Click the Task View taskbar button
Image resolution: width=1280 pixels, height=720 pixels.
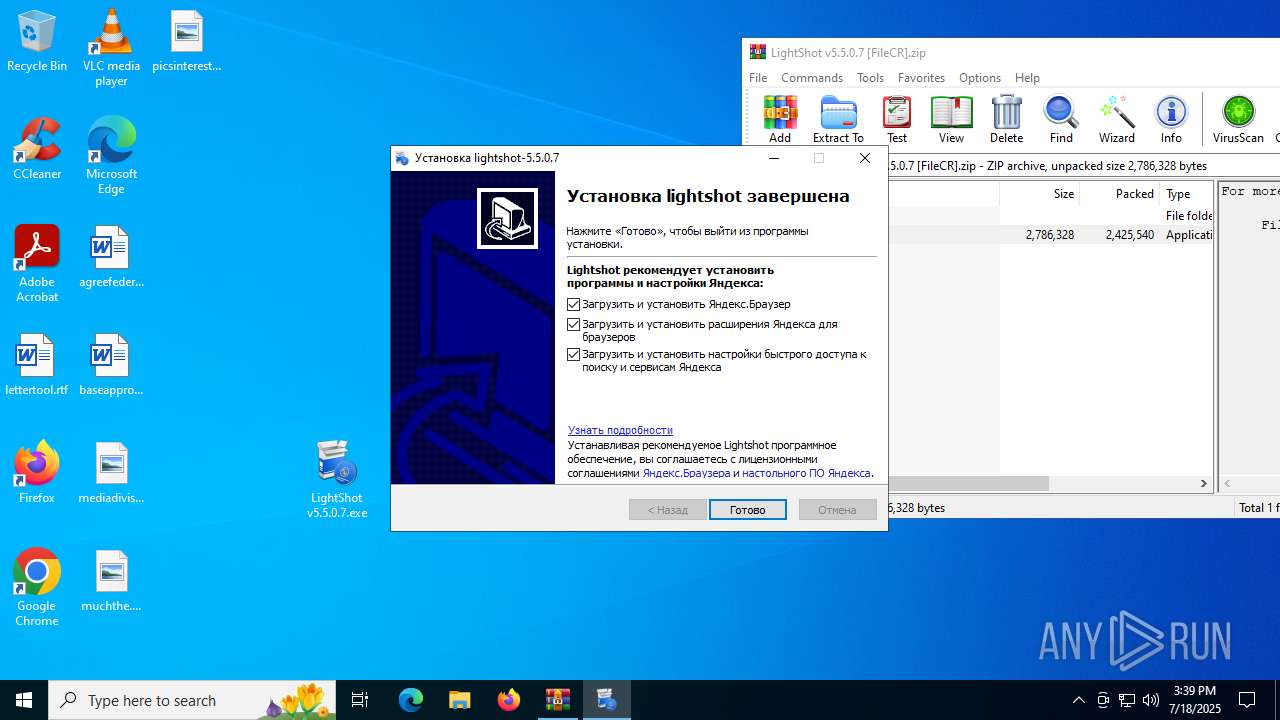360,700
